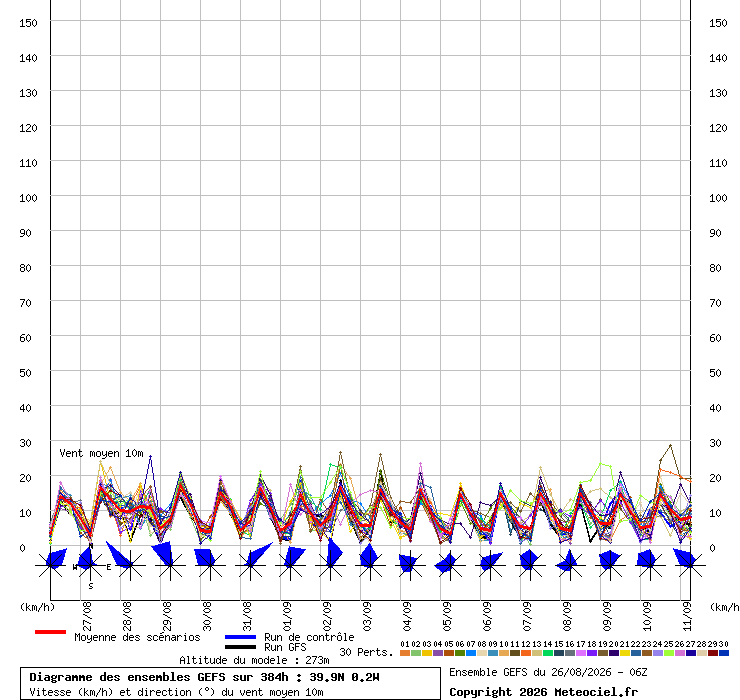
Task: Click the purple spike peak near 28/08
Action: click(151, 456)
